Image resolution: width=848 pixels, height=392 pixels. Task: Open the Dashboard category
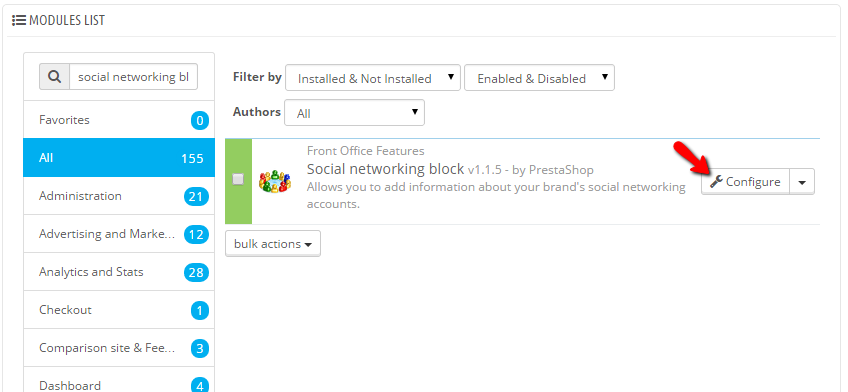pyautogui.click(x=119, y=380)
